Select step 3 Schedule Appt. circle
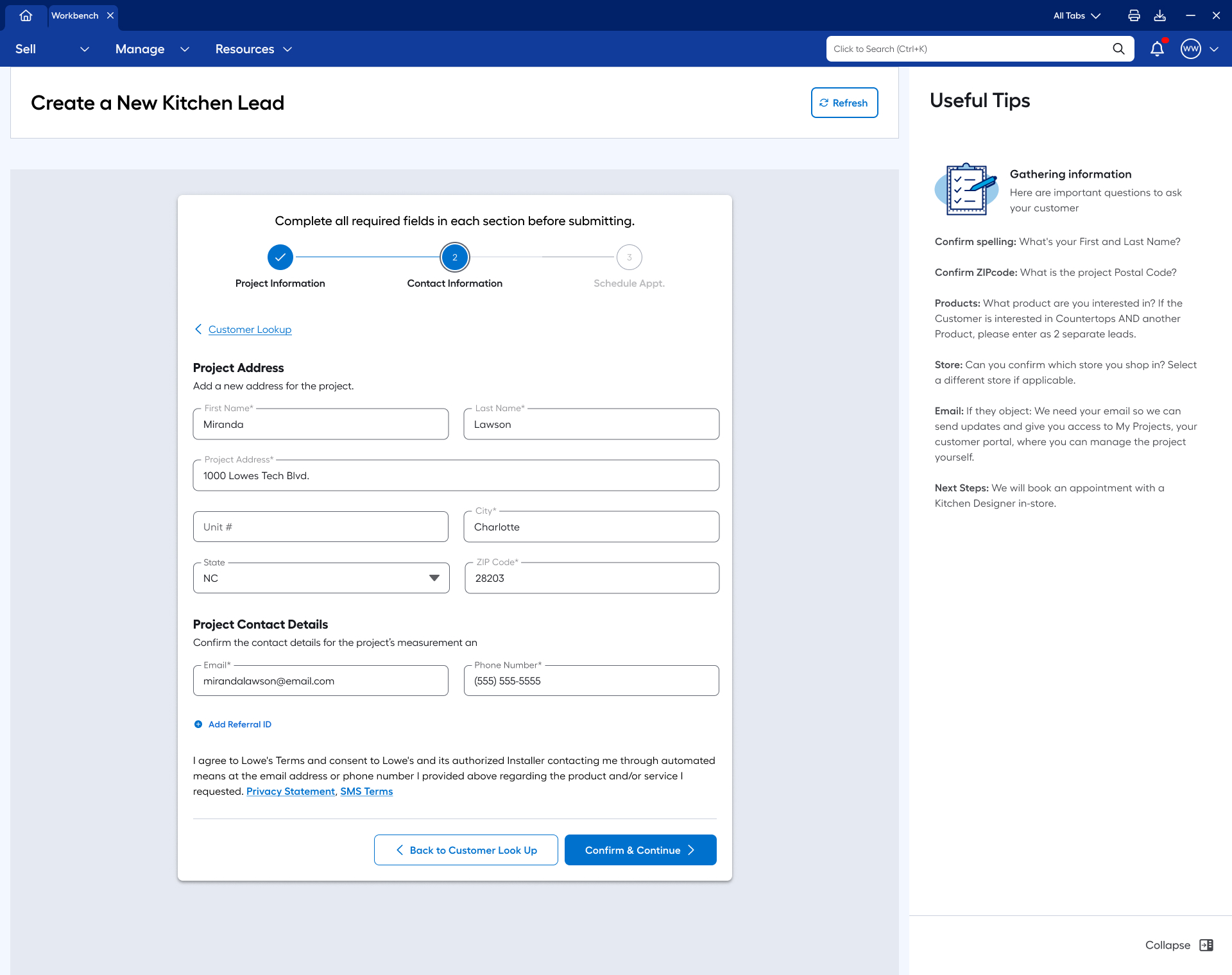The image size is (1232, 975). [629, 257]
